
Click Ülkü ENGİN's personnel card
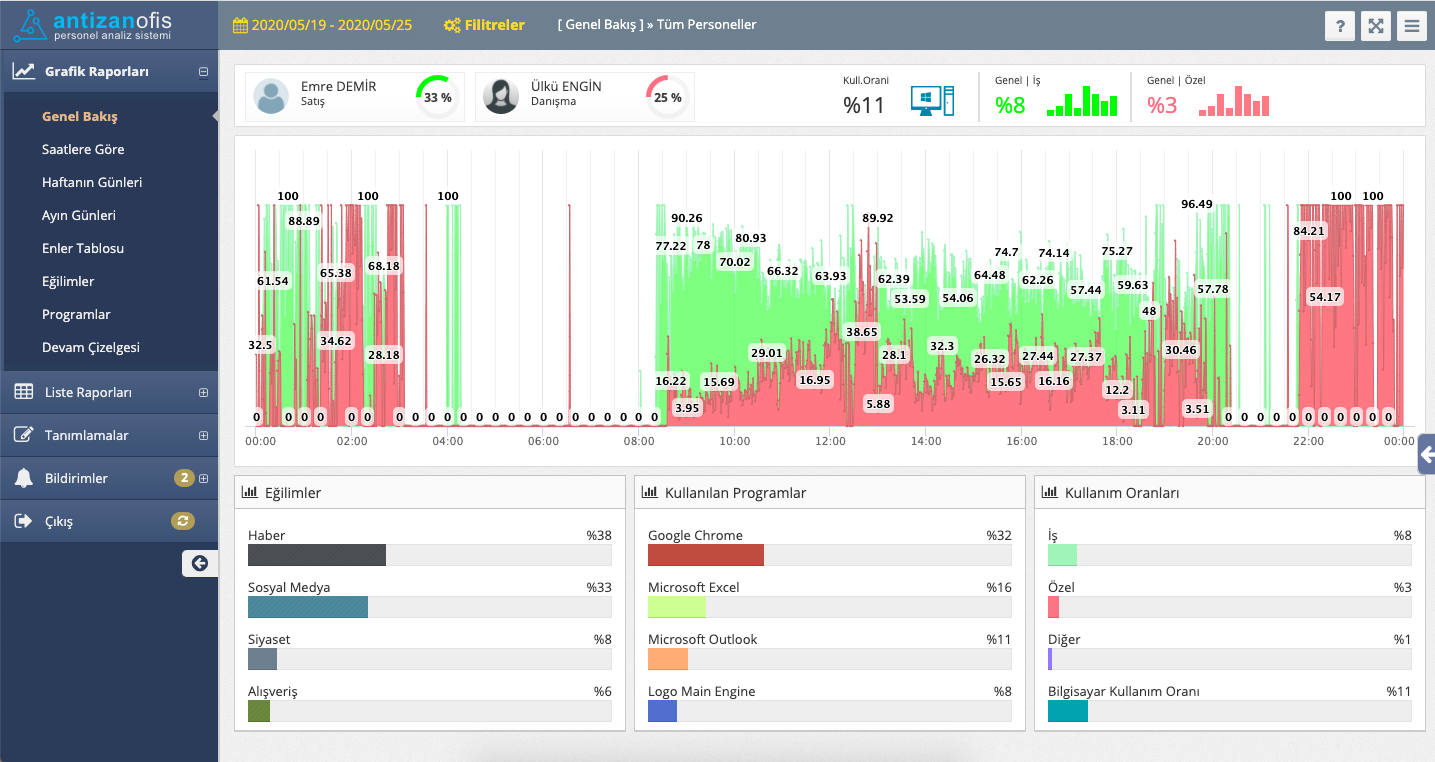584,97
